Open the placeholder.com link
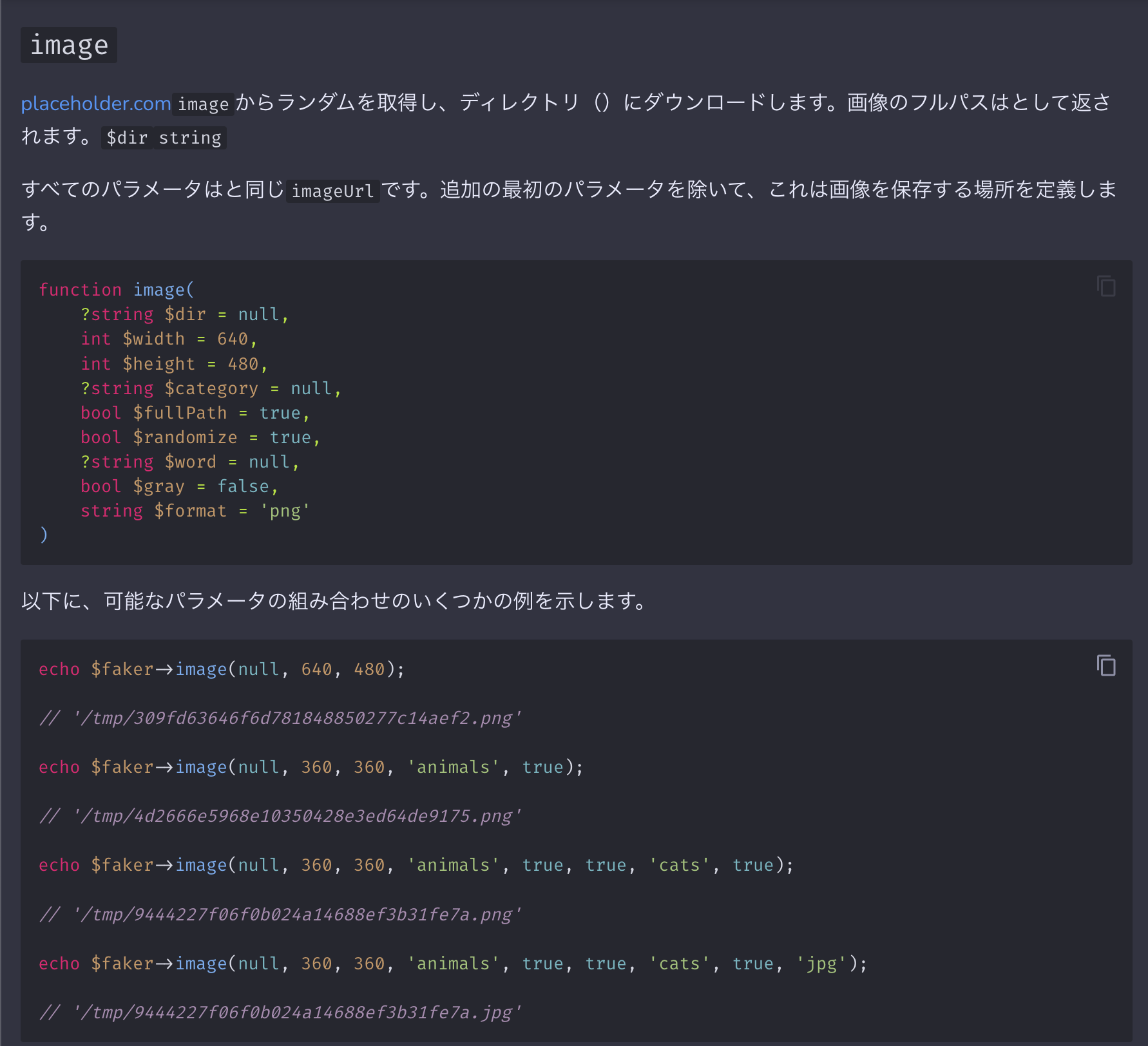Viewport: 1148px width, 1046px height. click(96, 104)
